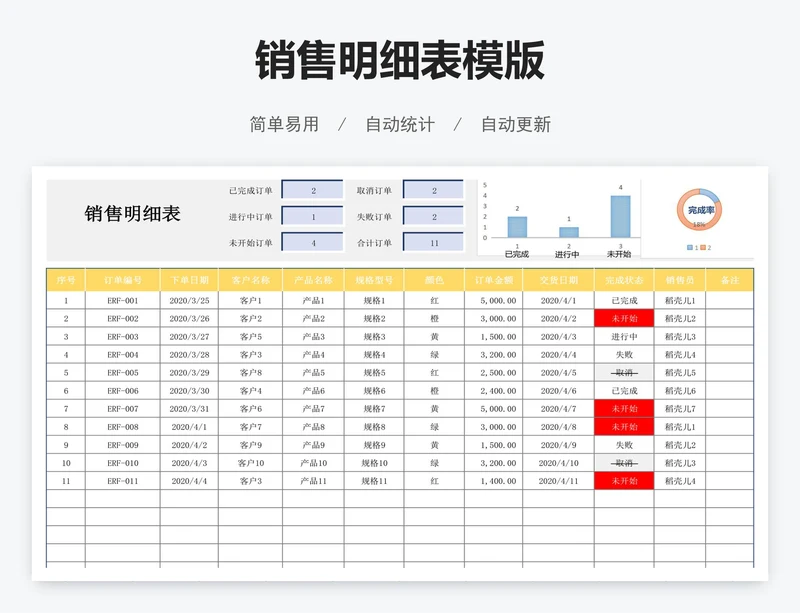Click the 1,400.00 amount cell

click(x=493, y=481)
